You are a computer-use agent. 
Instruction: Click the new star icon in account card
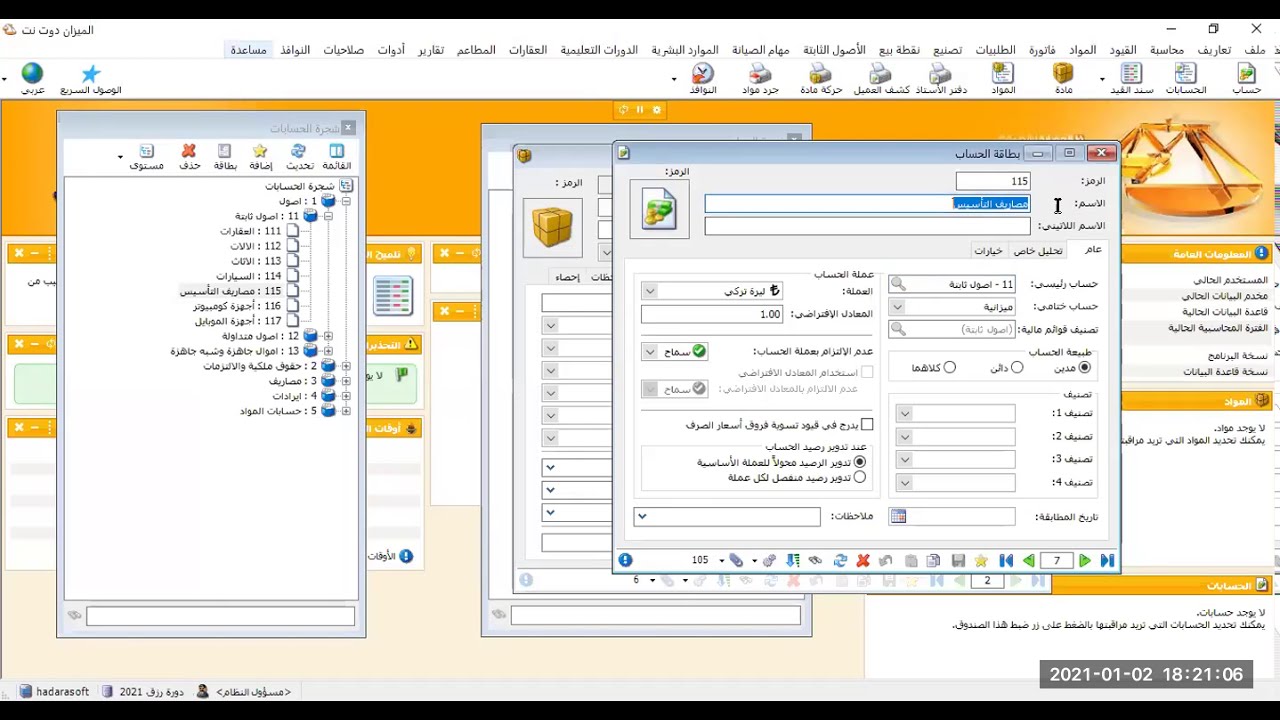point(982,561)
